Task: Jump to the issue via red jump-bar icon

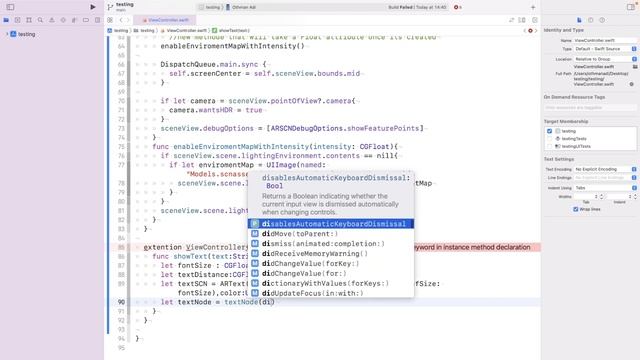Action: [530, 31]
